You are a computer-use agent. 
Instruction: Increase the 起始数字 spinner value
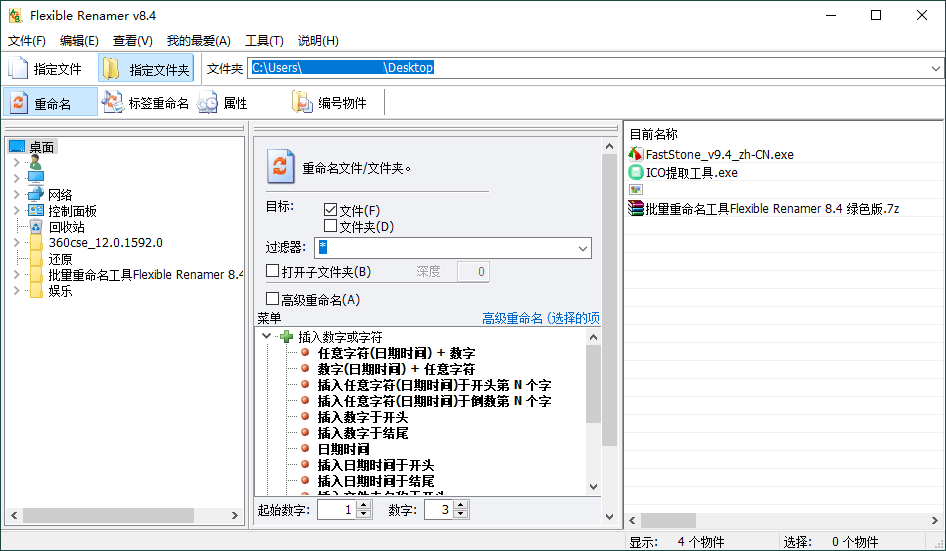point(364,505)
